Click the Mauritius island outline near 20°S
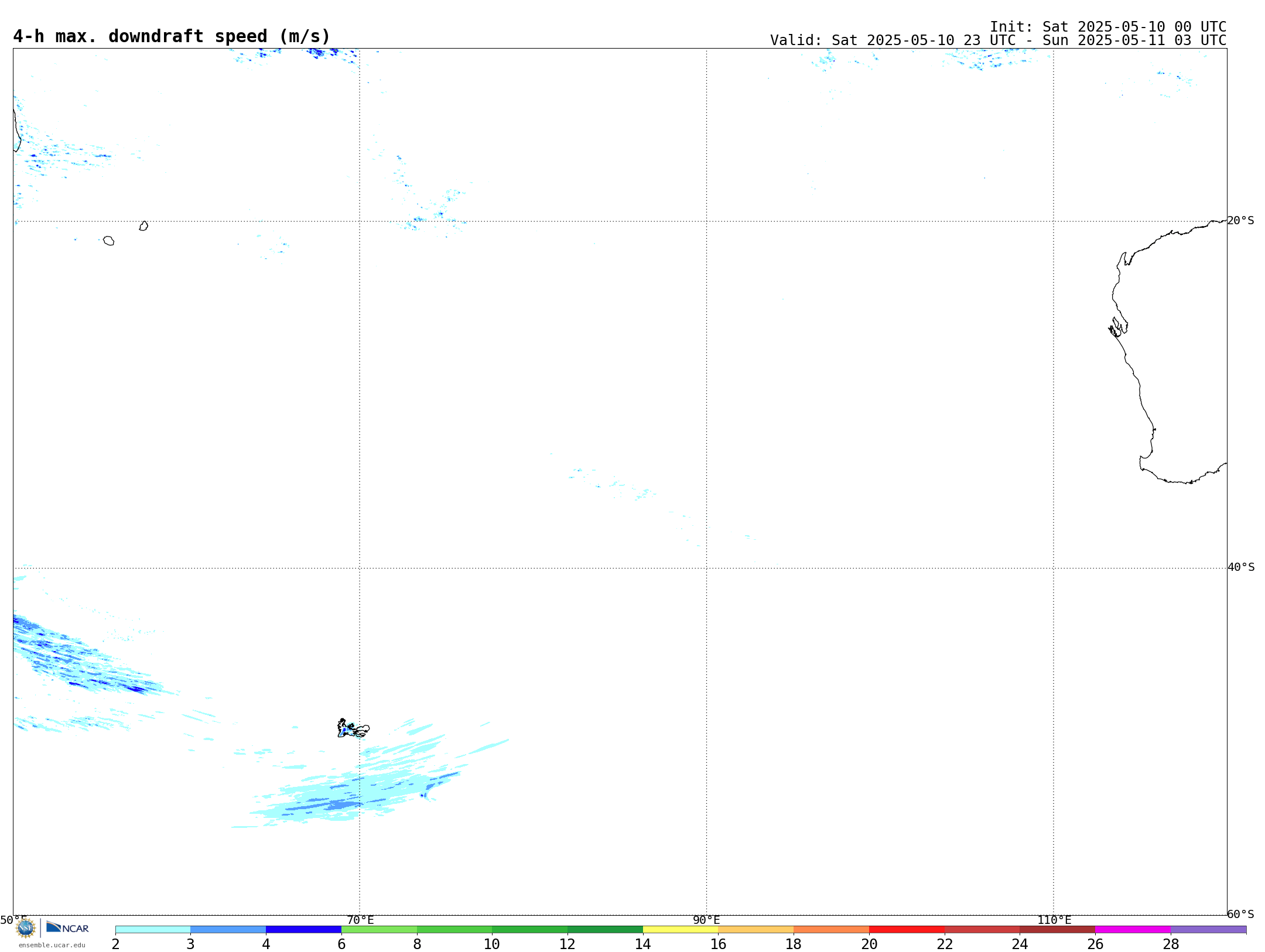 coord(143,226)
